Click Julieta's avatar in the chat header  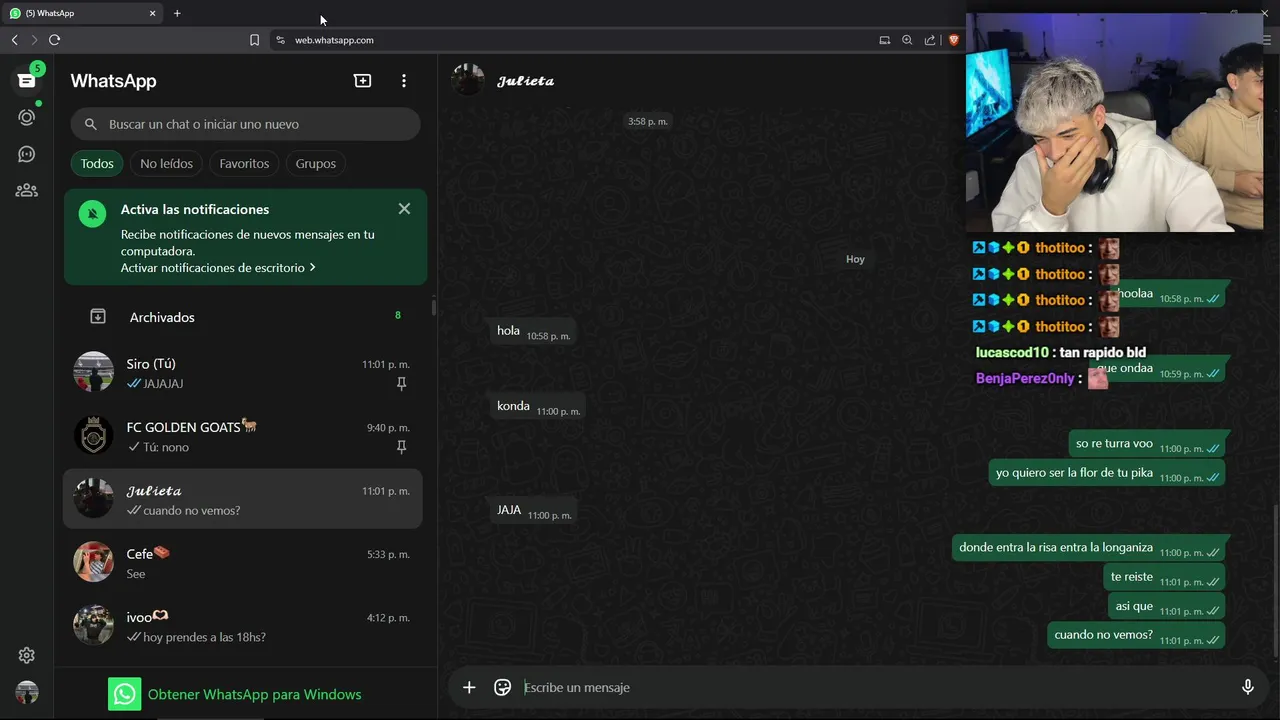[x=467, y=80]
